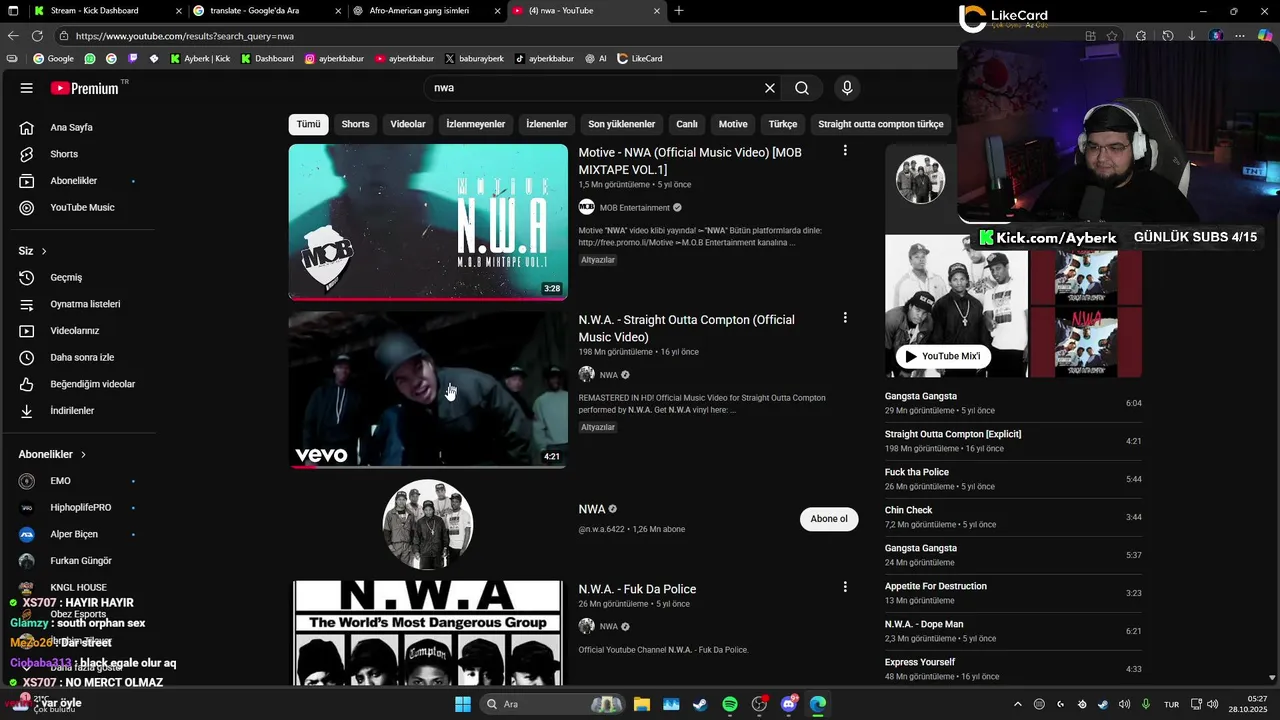
Task: Select the İzlenmeyenler filter chip
Action: coord(476,124)
